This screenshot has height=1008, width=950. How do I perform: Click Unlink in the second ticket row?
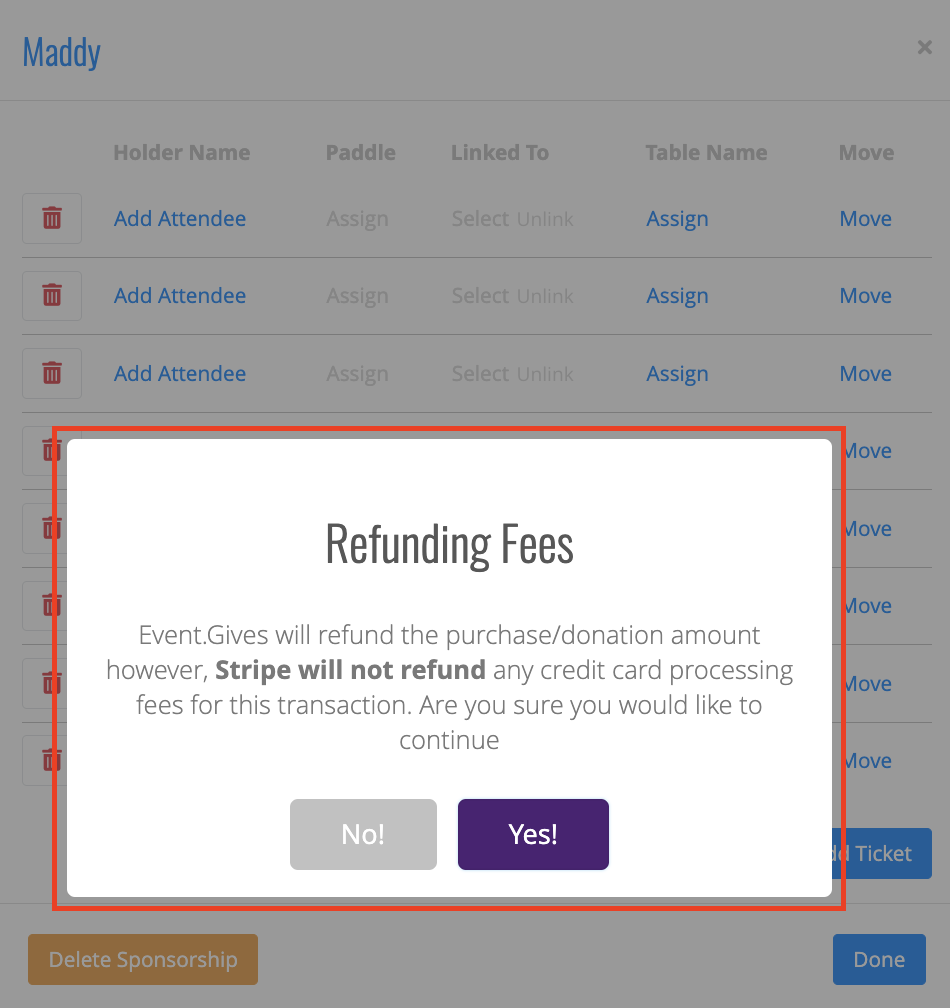[x=545, y=296]
